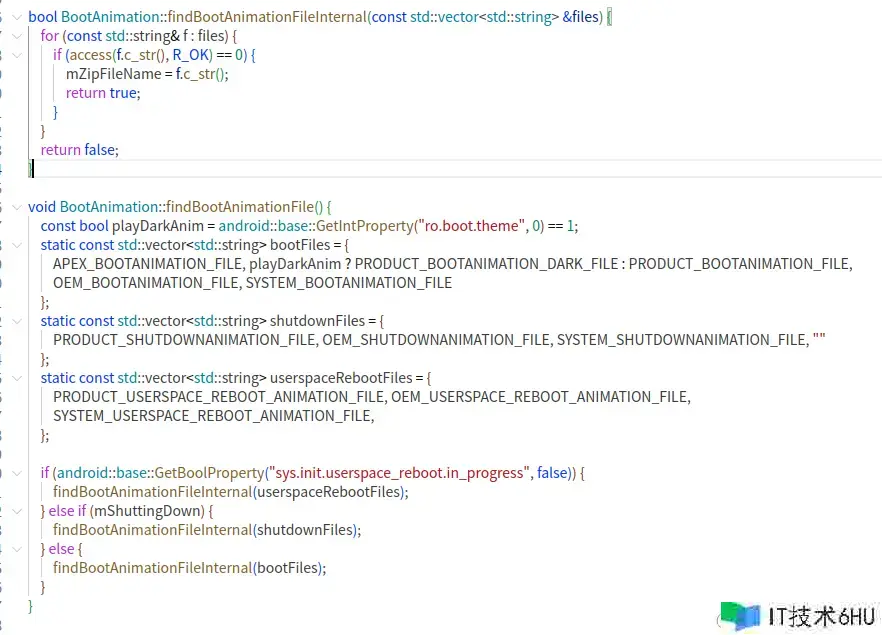The width and height of the screenshot is (882, 635).
Task: Fold the userspaceRebootFiles vector initializer
Action: [x=17, y=378]
